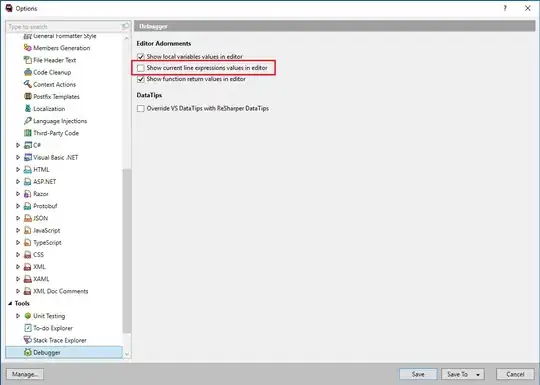Expand the XAML tree node
The width and height of the screenshot is (540, 385).
pyautogui.click(x=18, y=279)
